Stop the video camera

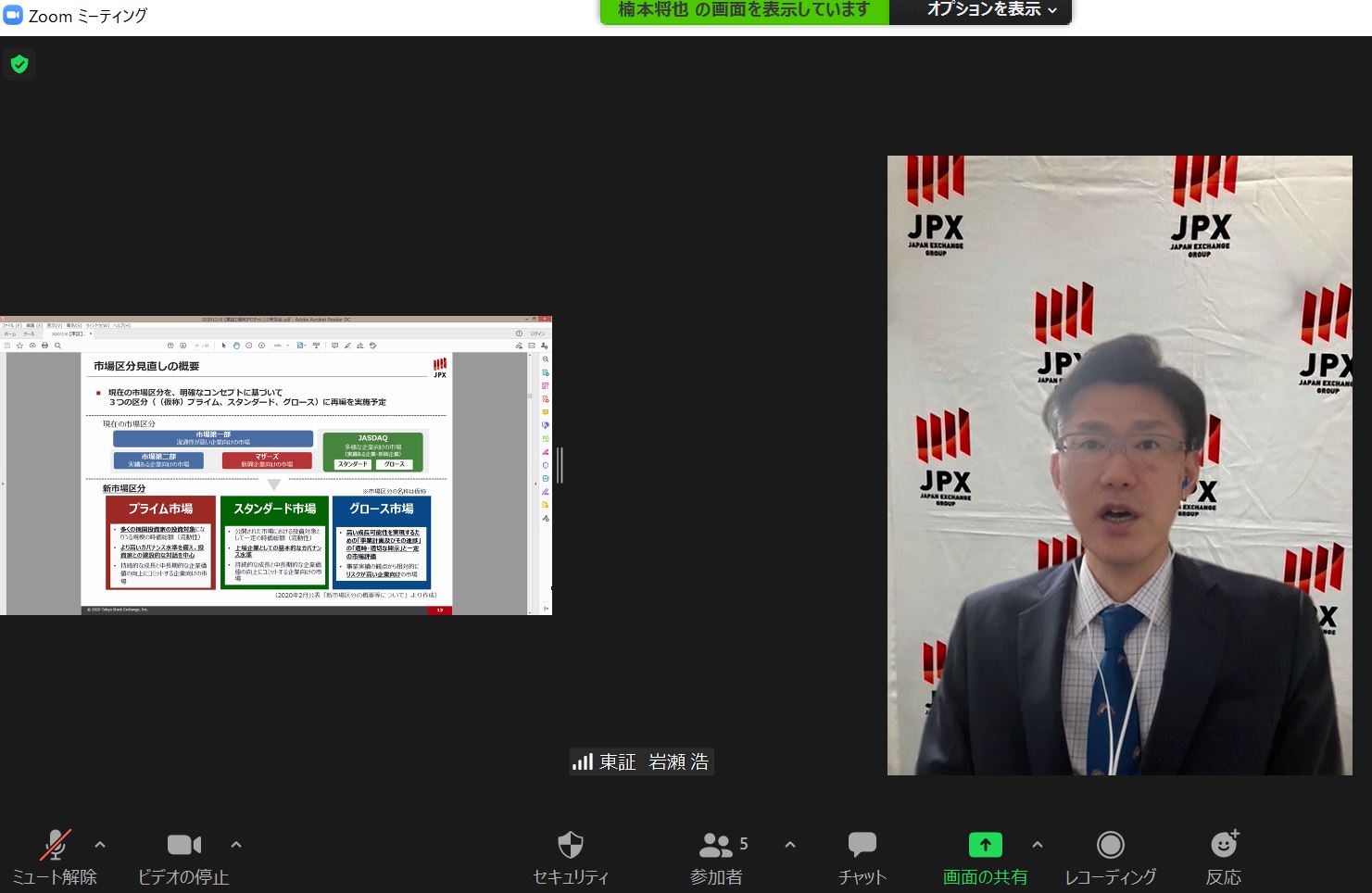[183, 857]
